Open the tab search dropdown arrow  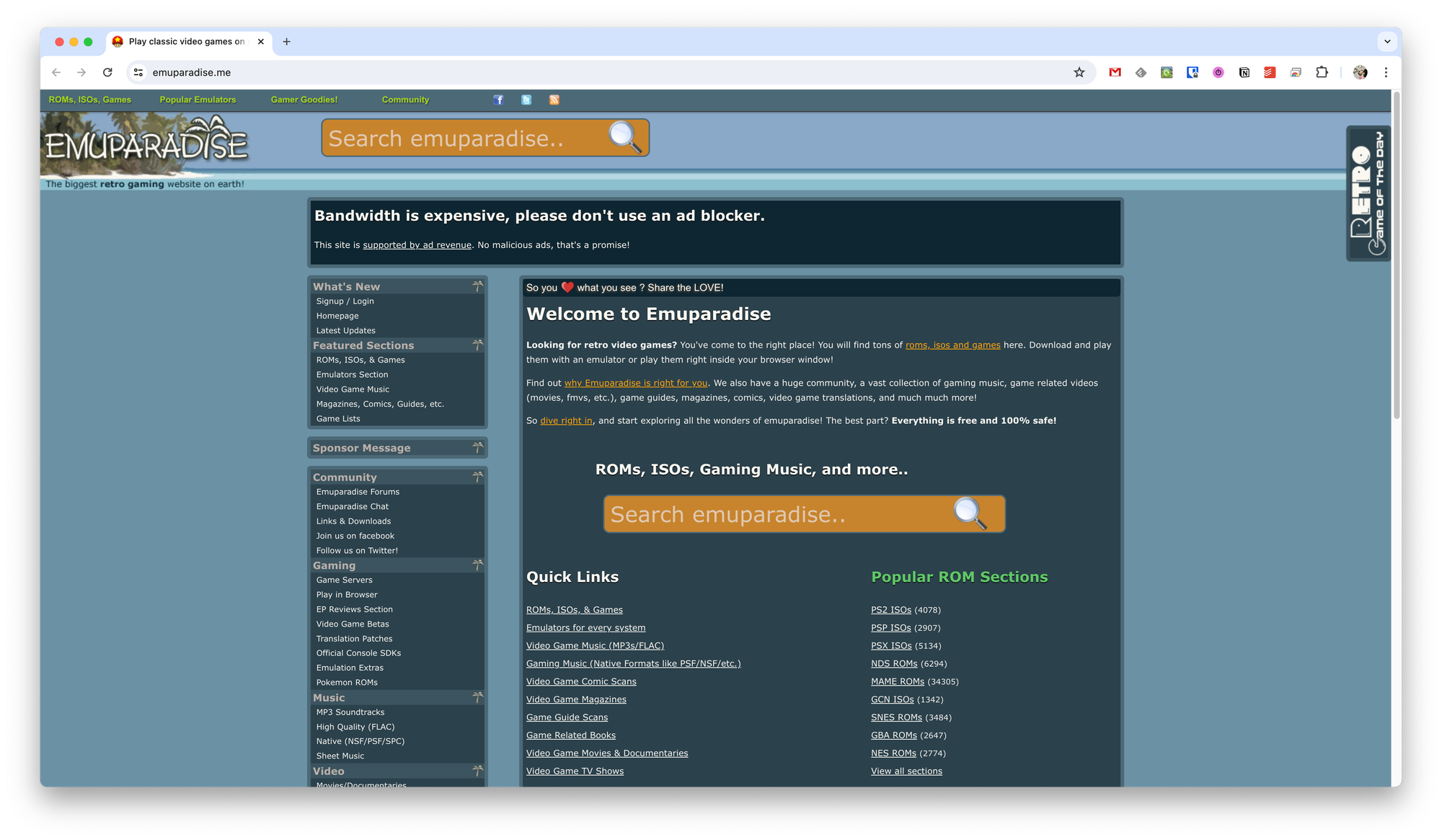click(1386, 41)
